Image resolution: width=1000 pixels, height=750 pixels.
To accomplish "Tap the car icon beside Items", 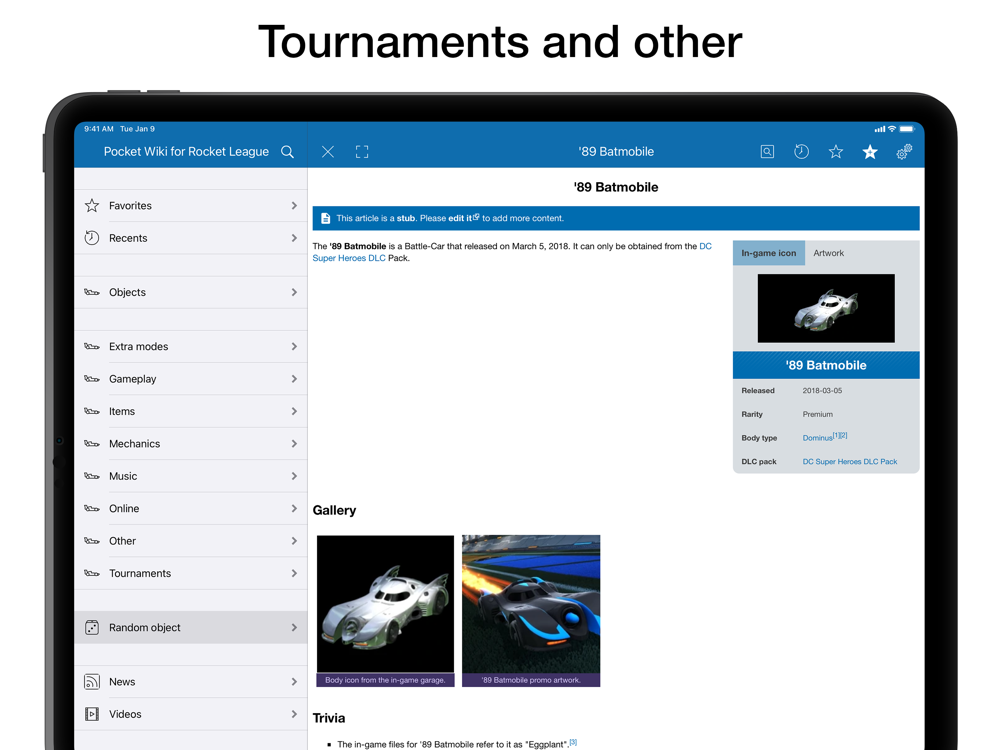I will (92, 411).
